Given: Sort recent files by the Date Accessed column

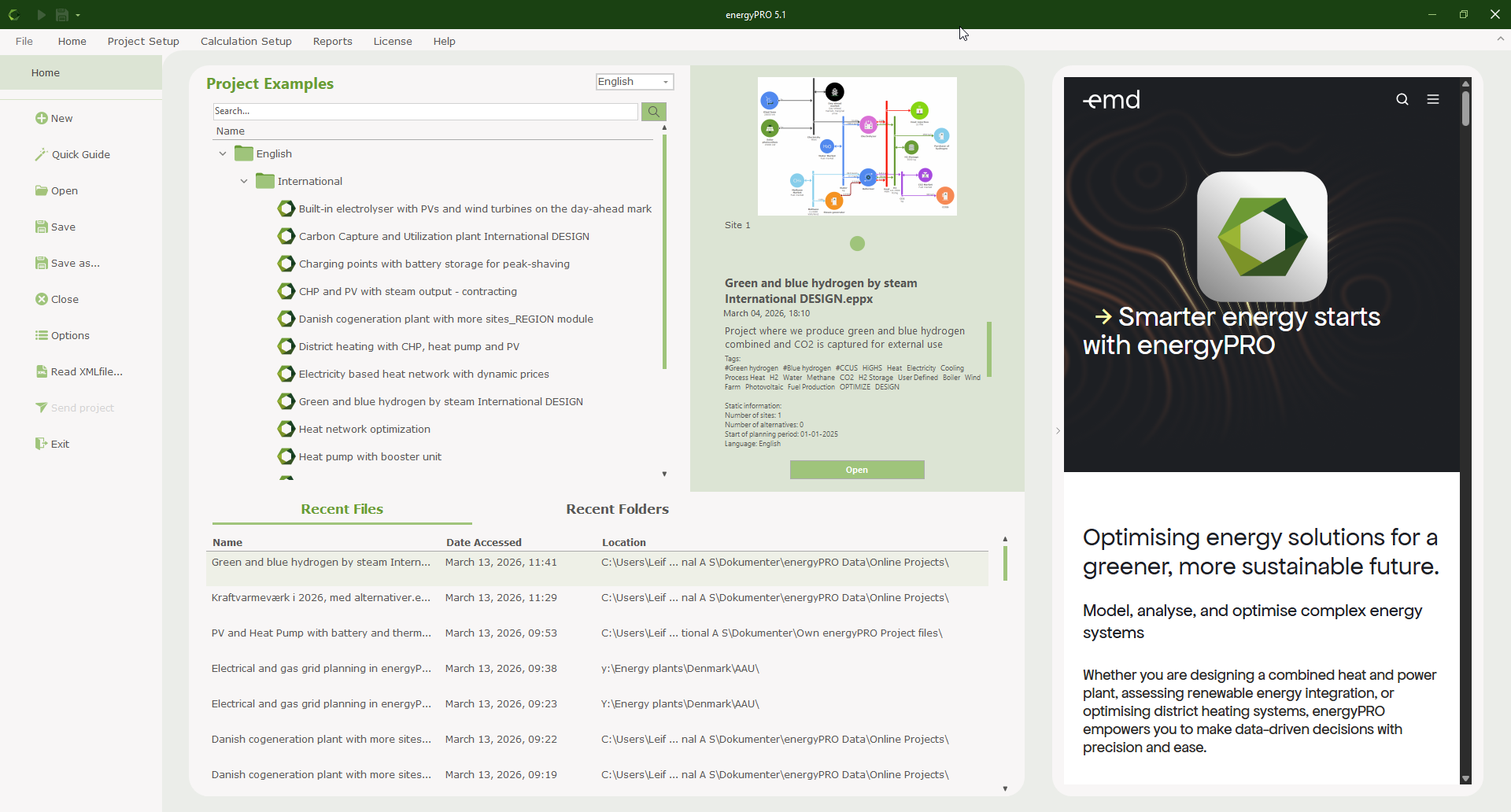Looking at the screenshot, I should (x=484, y=542).
